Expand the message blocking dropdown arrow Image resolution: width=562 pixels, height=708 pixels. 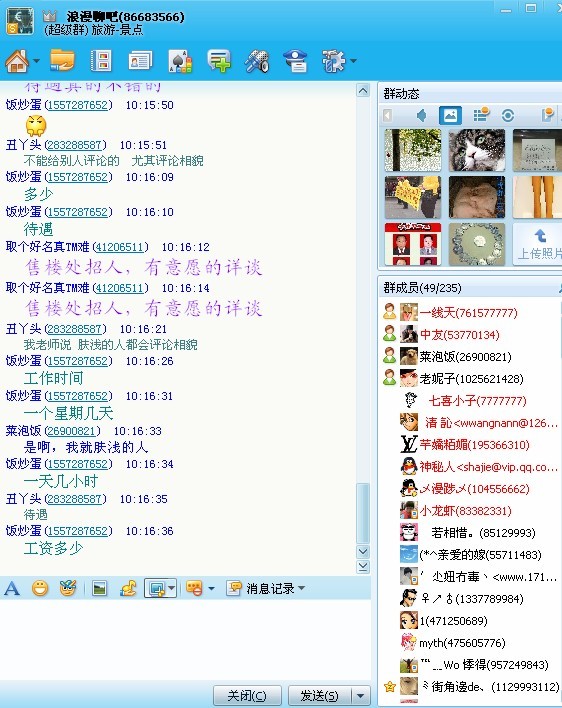211,588
